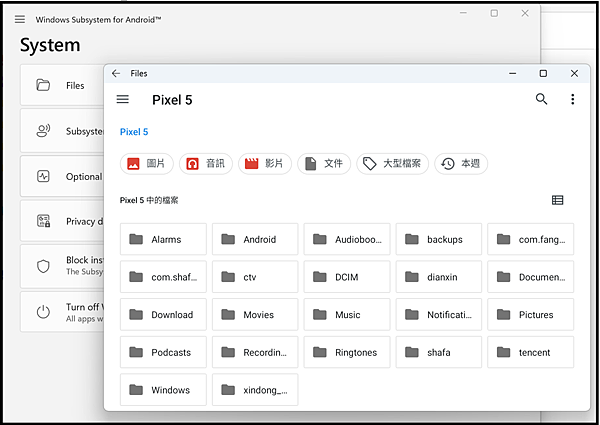Open the DCIM folder
This screenshot has height=425, width=600.
[x=347, y=277]
